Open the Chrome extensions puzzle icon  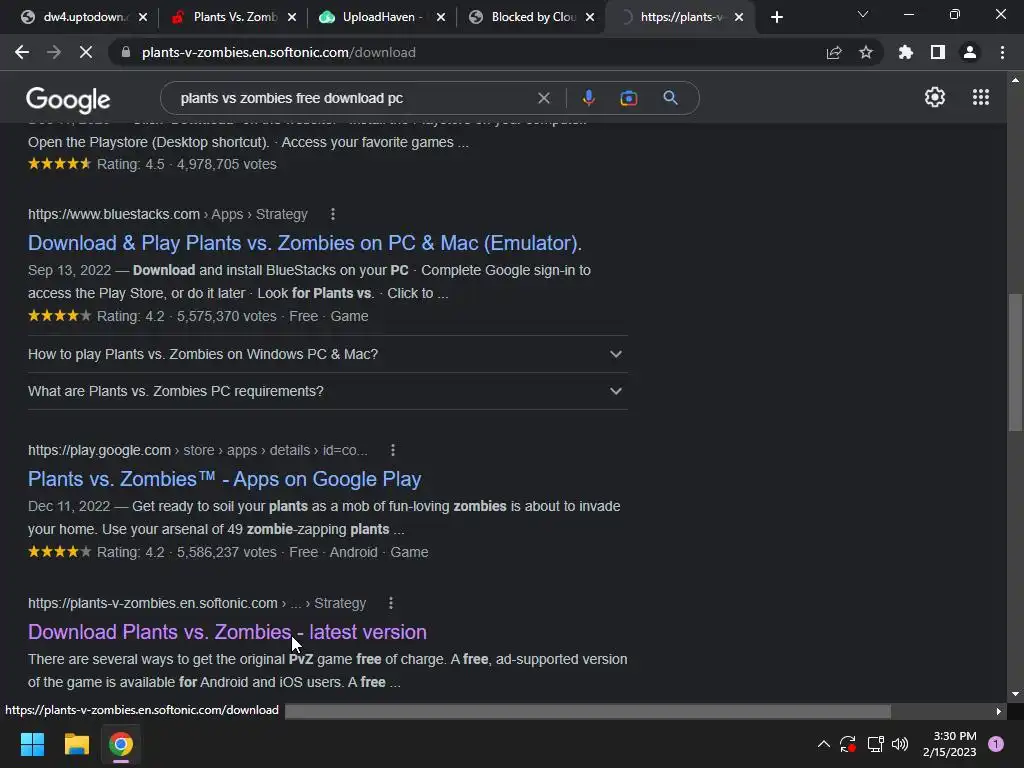[x=906, y=52]
